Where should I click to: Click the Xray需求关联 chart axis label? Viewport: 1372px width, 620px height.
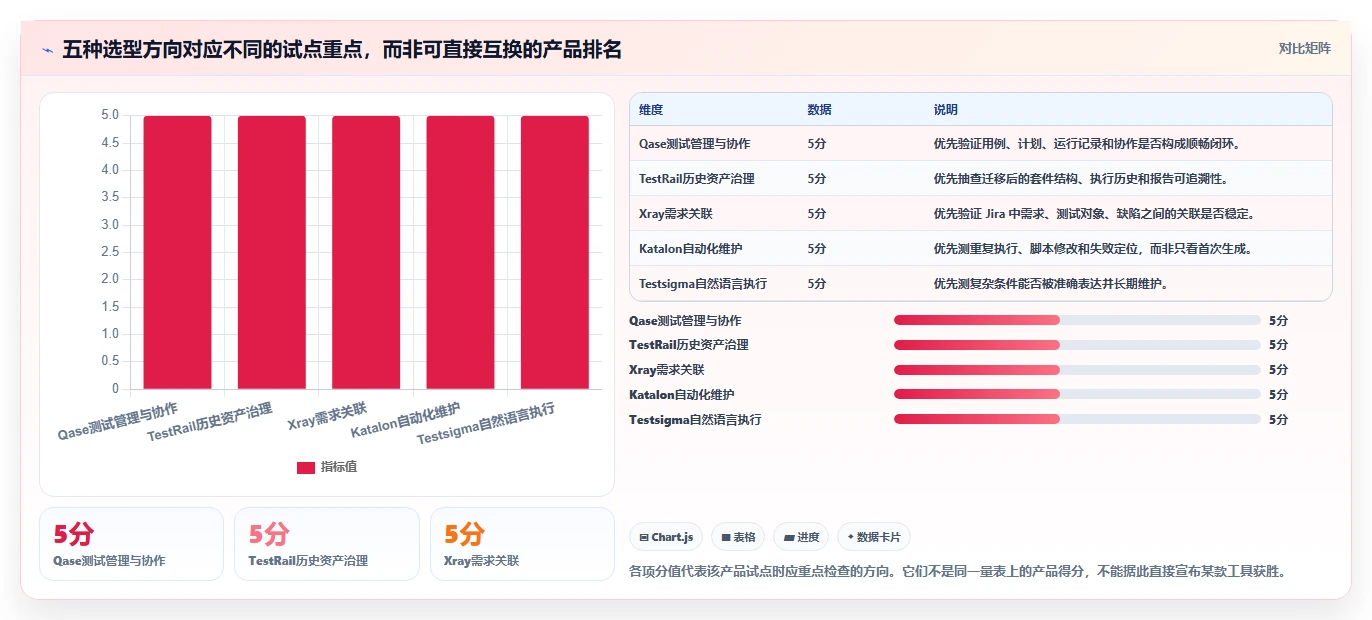[328, 416]
